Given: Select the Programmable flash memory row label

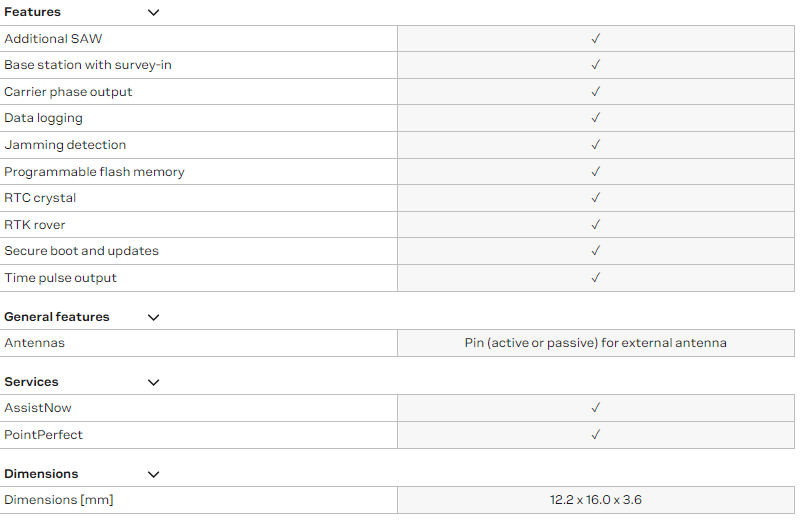Looking at the screenshot, I should click(94, 172).
